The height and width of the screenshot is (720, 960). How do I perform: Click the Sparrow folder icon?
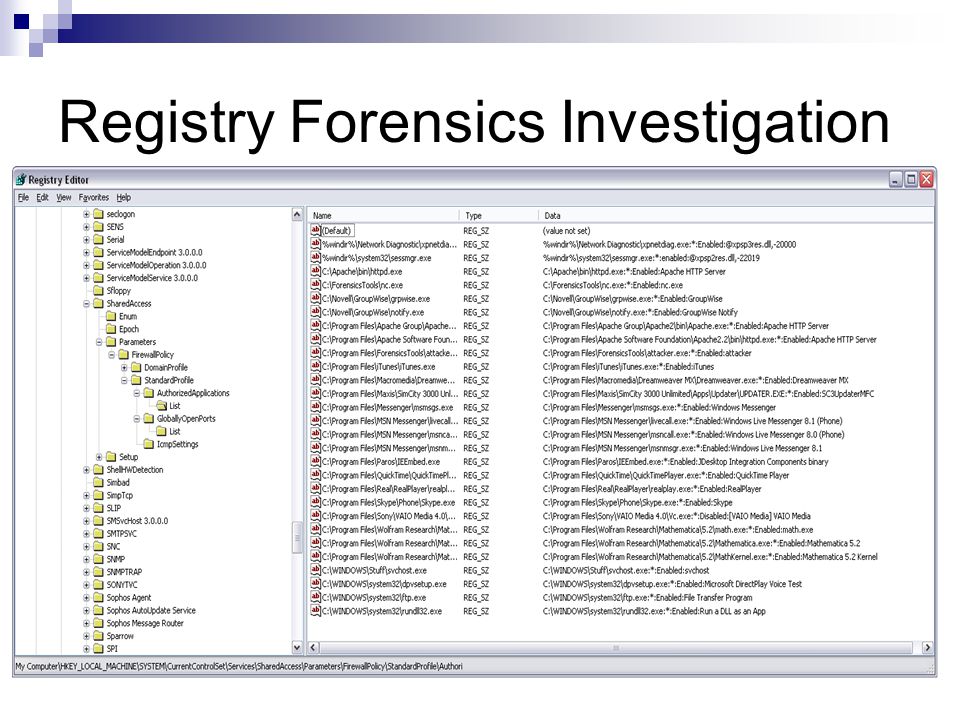[98, 636]
